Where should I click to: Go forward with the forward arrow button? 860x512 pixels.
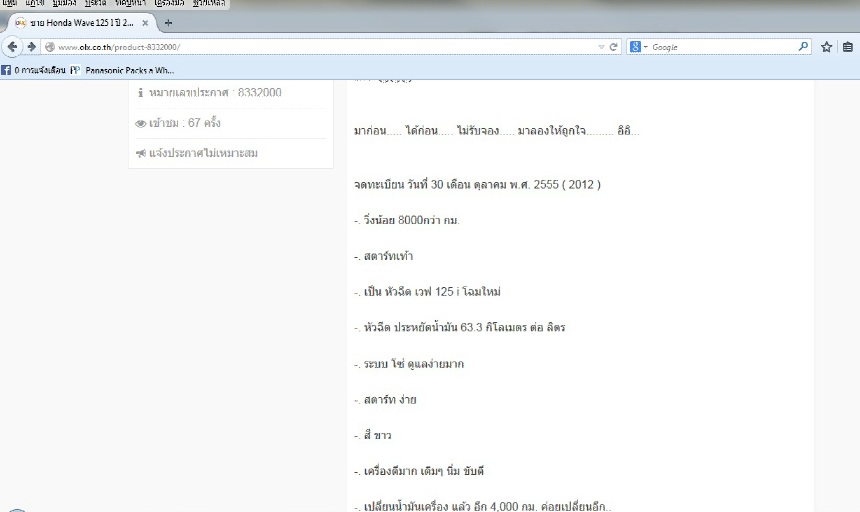(x=32, y=47)
